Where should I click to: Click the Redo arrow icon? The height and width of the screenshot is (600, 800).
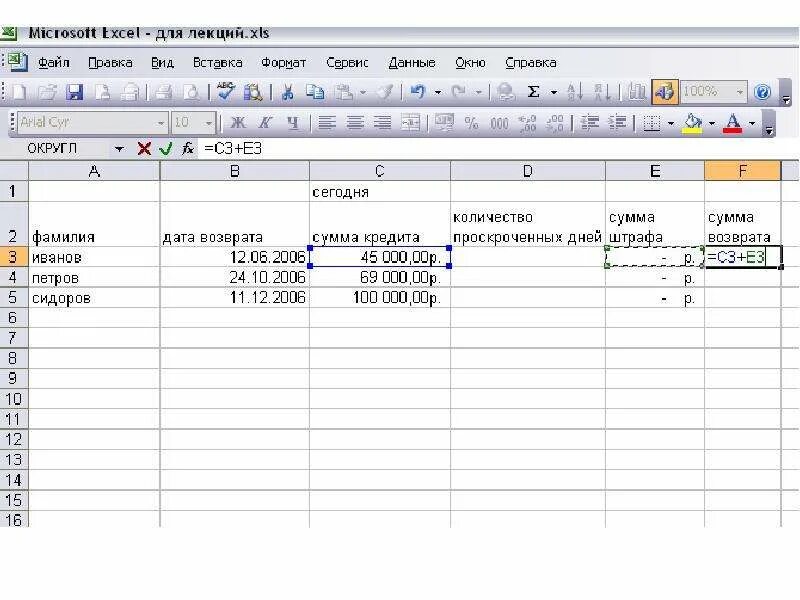tap(458, 92)
